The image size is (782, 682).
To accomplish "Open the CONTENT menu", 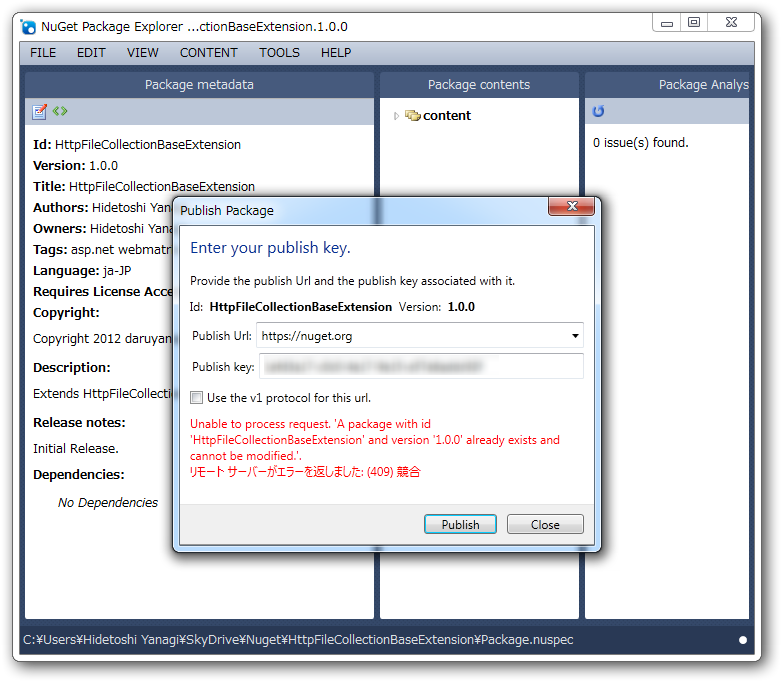I will 208,53.
